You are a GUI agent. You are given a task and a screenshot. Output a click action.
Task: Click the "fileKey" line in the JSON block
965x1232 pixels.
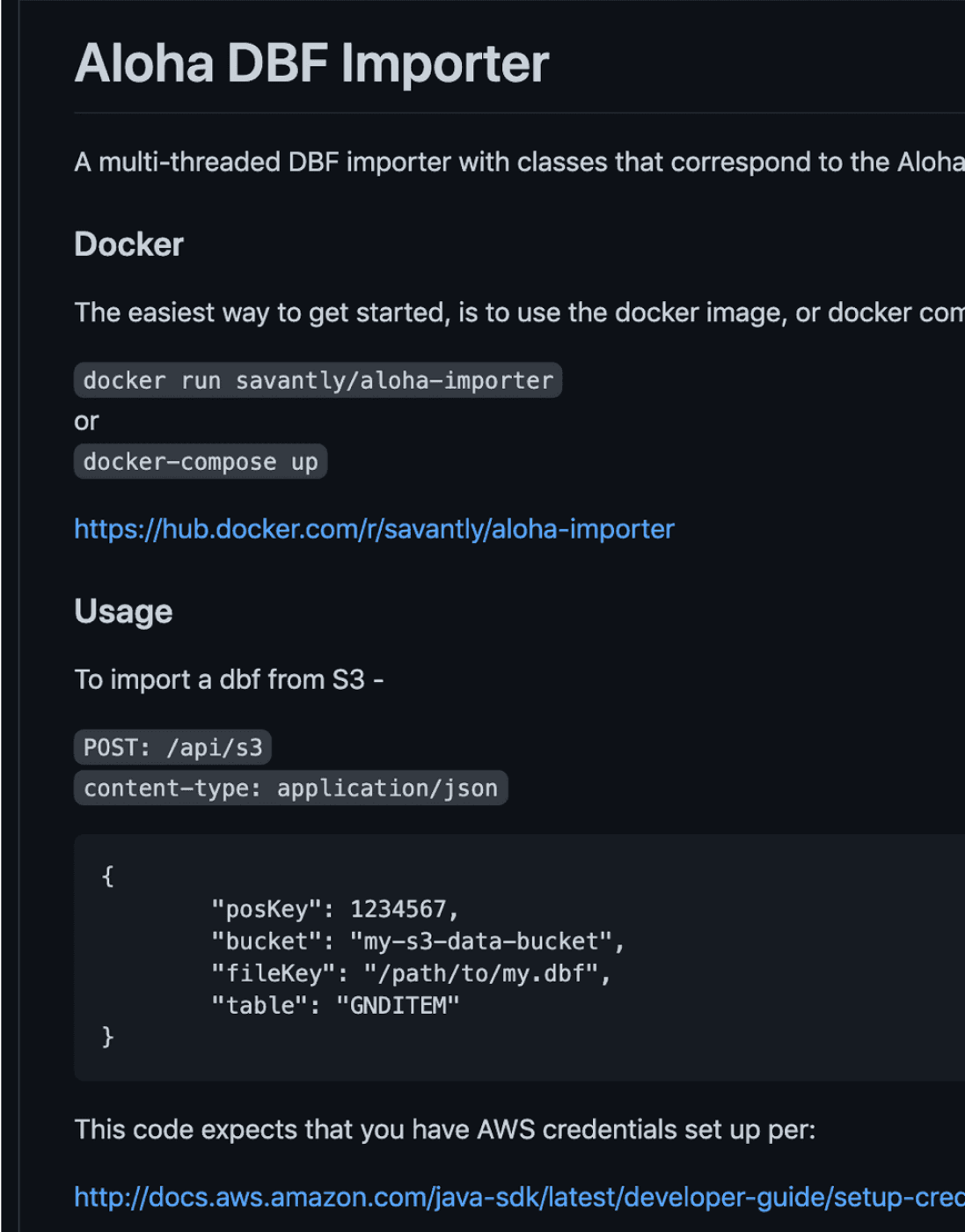(410, 973)
